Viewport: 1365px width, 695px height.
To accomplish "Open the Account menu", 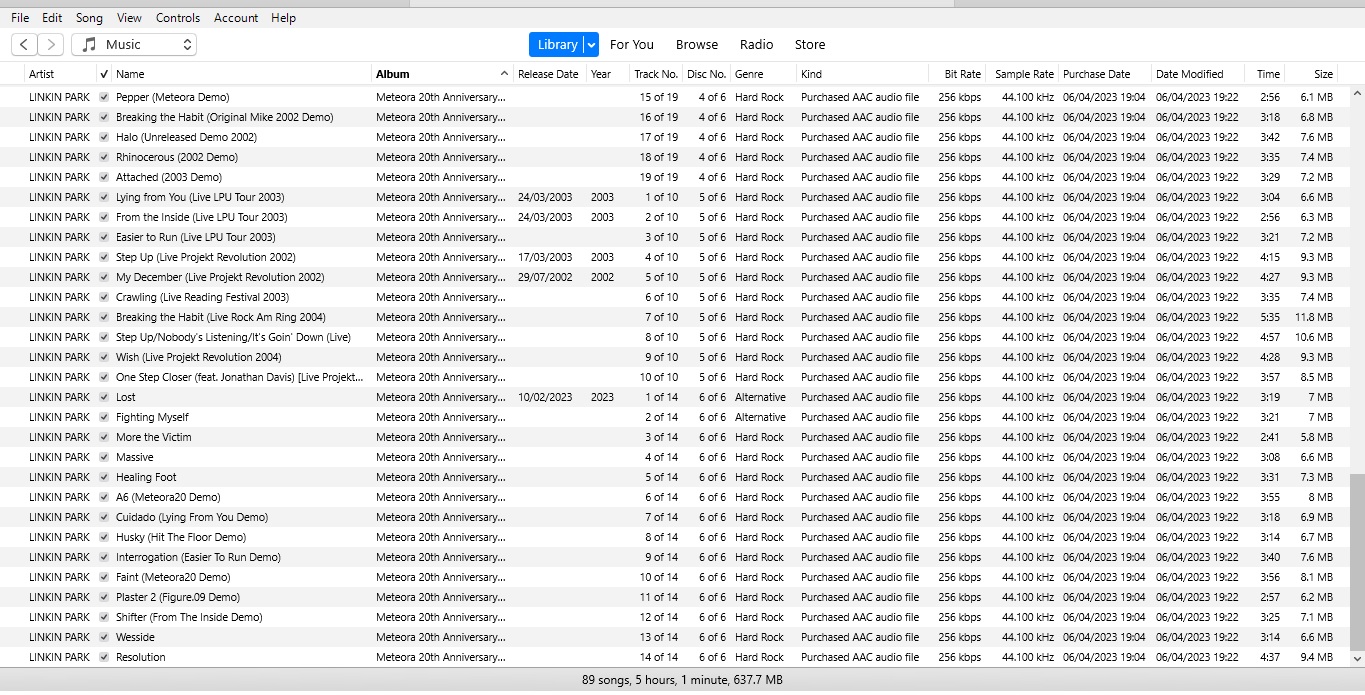I will tap(236, 18).
